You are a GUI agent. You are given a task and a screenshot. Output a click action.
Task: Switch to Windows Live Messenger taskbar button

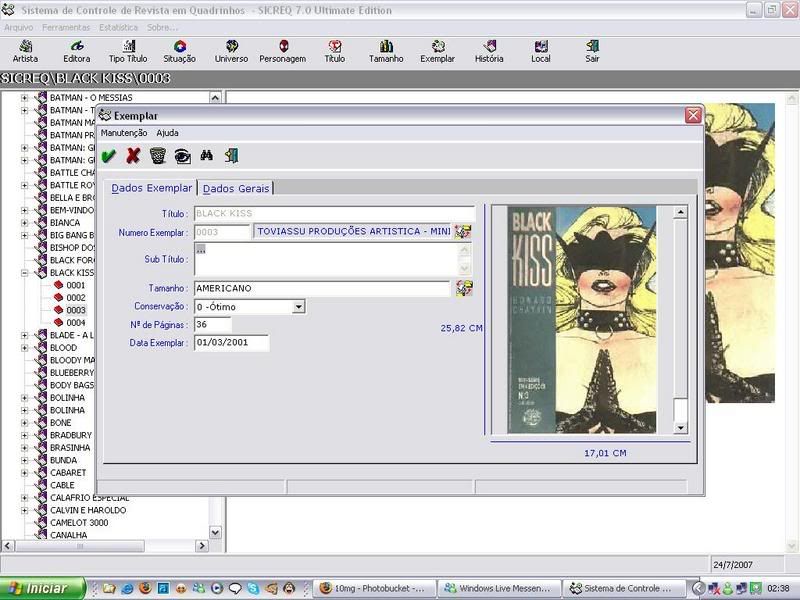click(499, 588)
